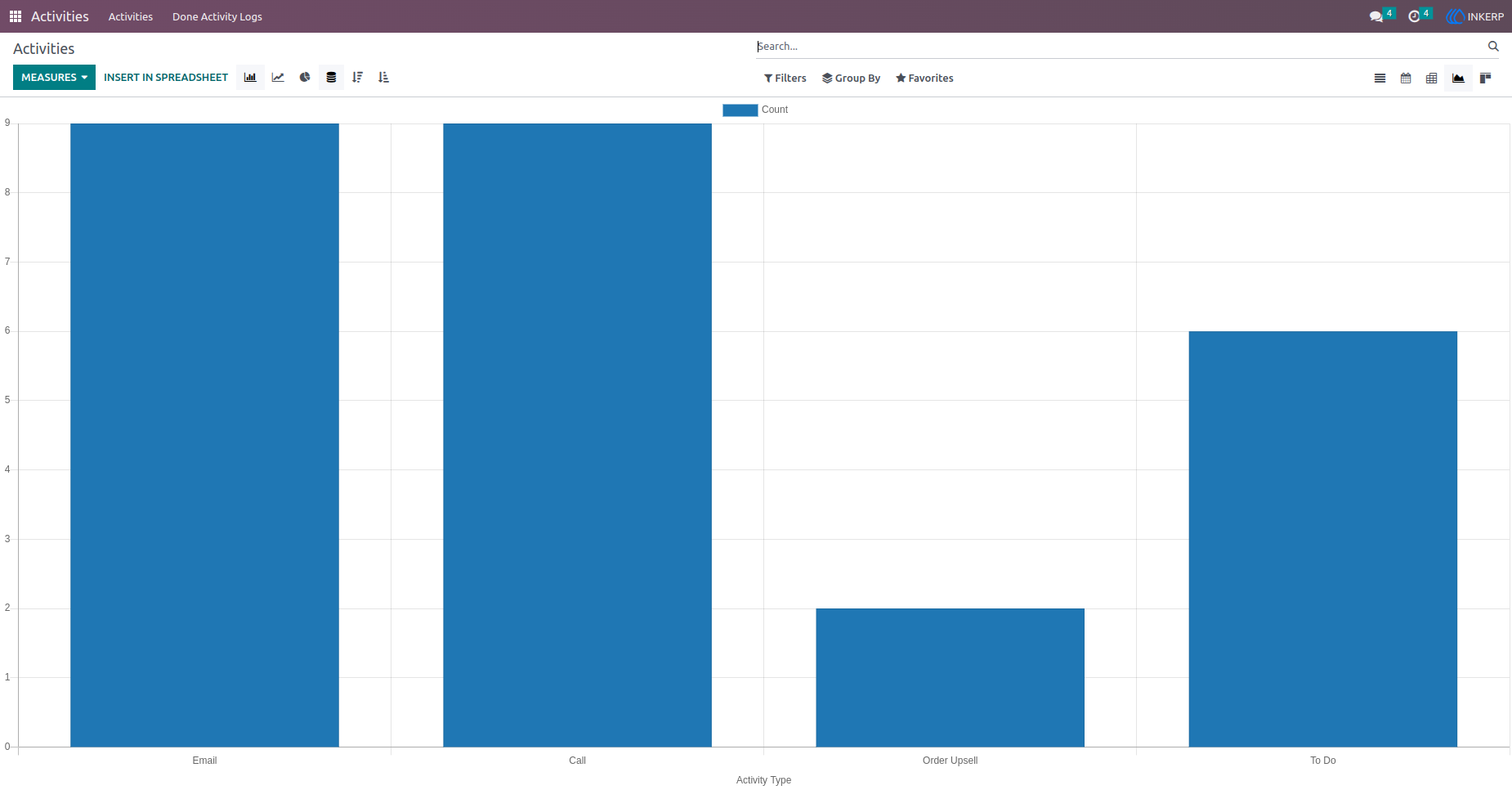The image size is (1512, 790).
Task: Expand the Filters menu
Action: pos(785,79)
